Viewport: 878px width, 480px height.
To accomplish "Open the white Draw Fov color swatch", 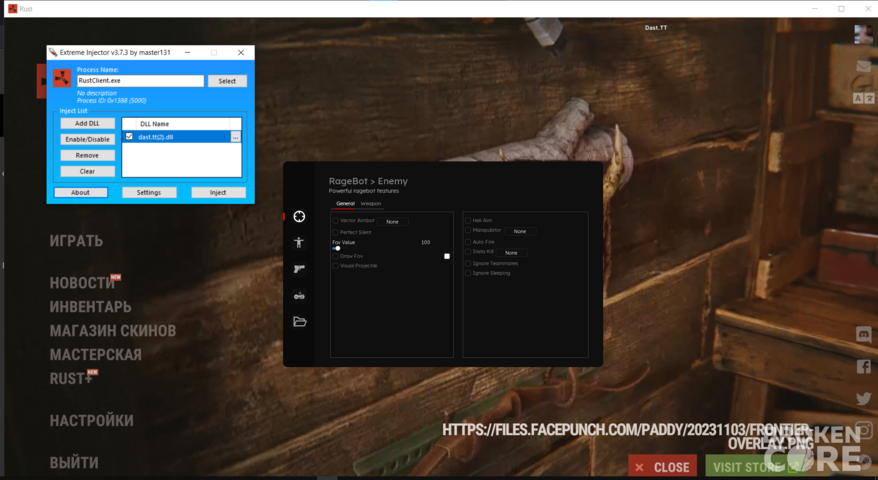I will click(x=447, y=256).
